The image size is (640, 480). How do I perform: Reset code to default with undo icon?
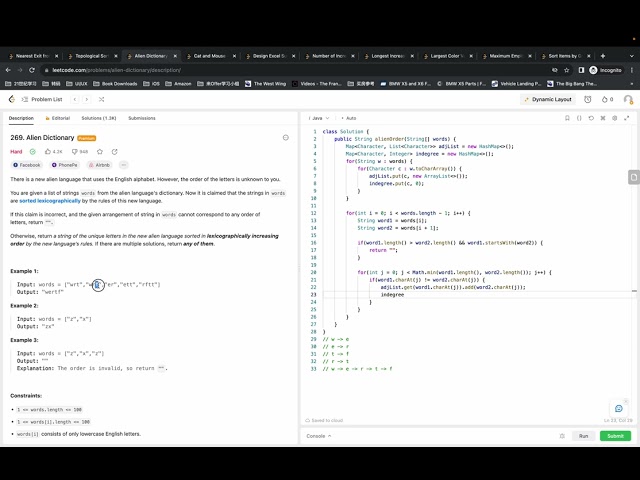(591, 118)
